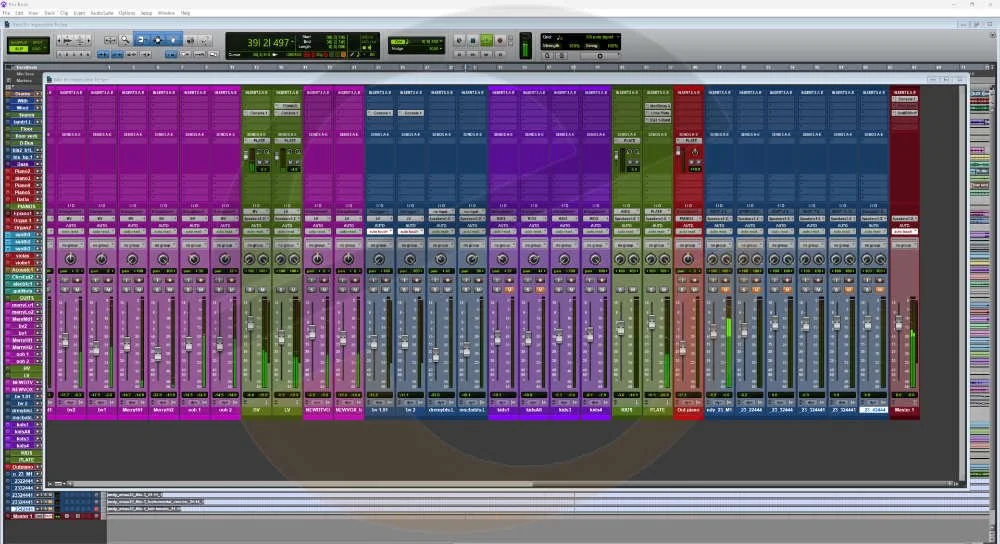Open the PLATE send on LV strip

click(x=288, y=141)
